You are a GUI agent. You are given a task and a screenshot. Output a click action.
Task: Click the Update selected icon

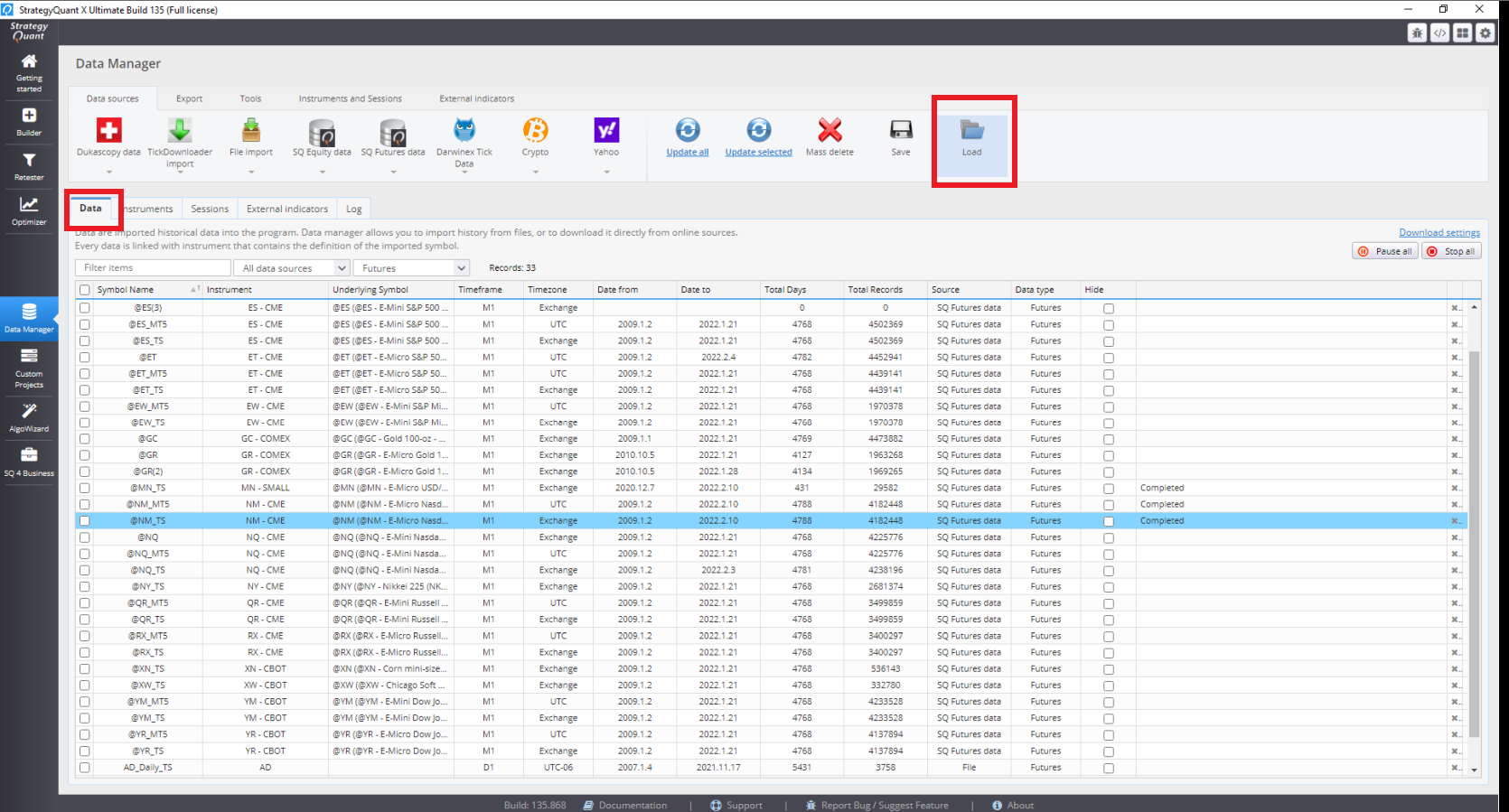point(759,130)
